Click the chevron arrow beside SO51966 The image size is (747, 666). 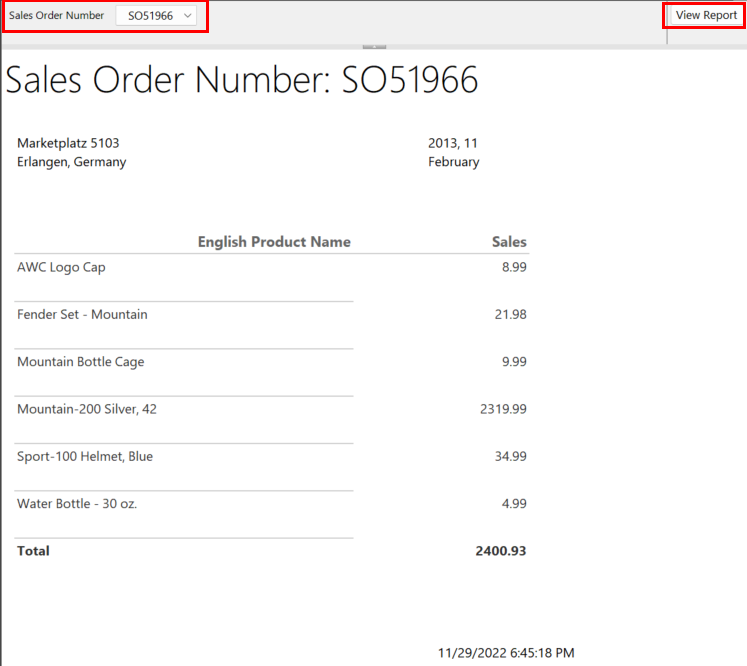coord(188,16)
